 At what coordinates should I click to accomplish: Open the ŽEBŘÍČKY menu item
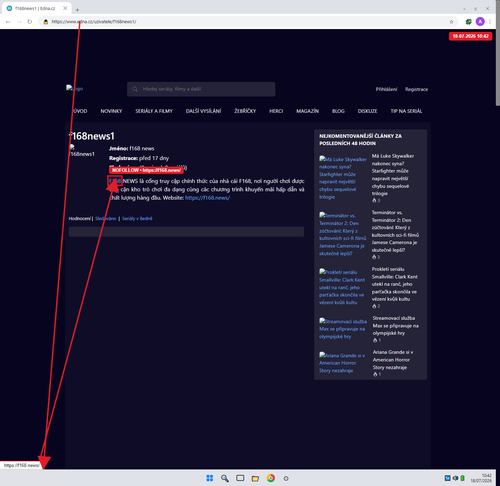(x=245, y=111)
